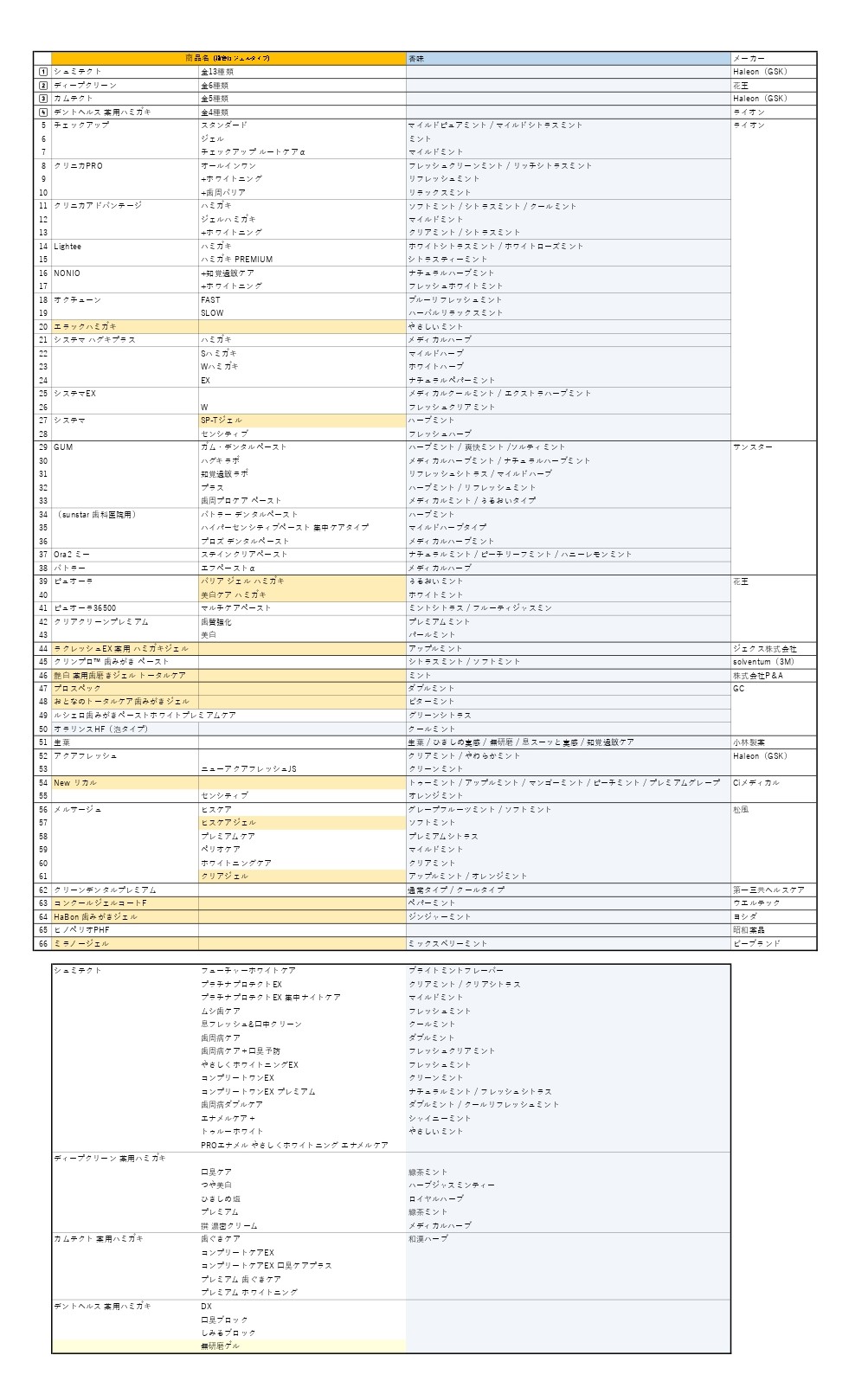The height and width of the screenshot is (1381, 868).
Task: Select the オクチューン cell
Action: tap(125, 300)
